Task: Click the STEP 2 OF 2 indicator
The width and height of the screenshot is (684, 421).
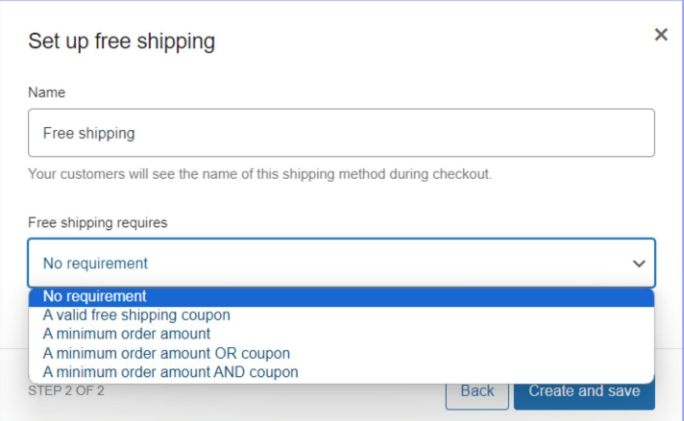Action: (66, 390)
